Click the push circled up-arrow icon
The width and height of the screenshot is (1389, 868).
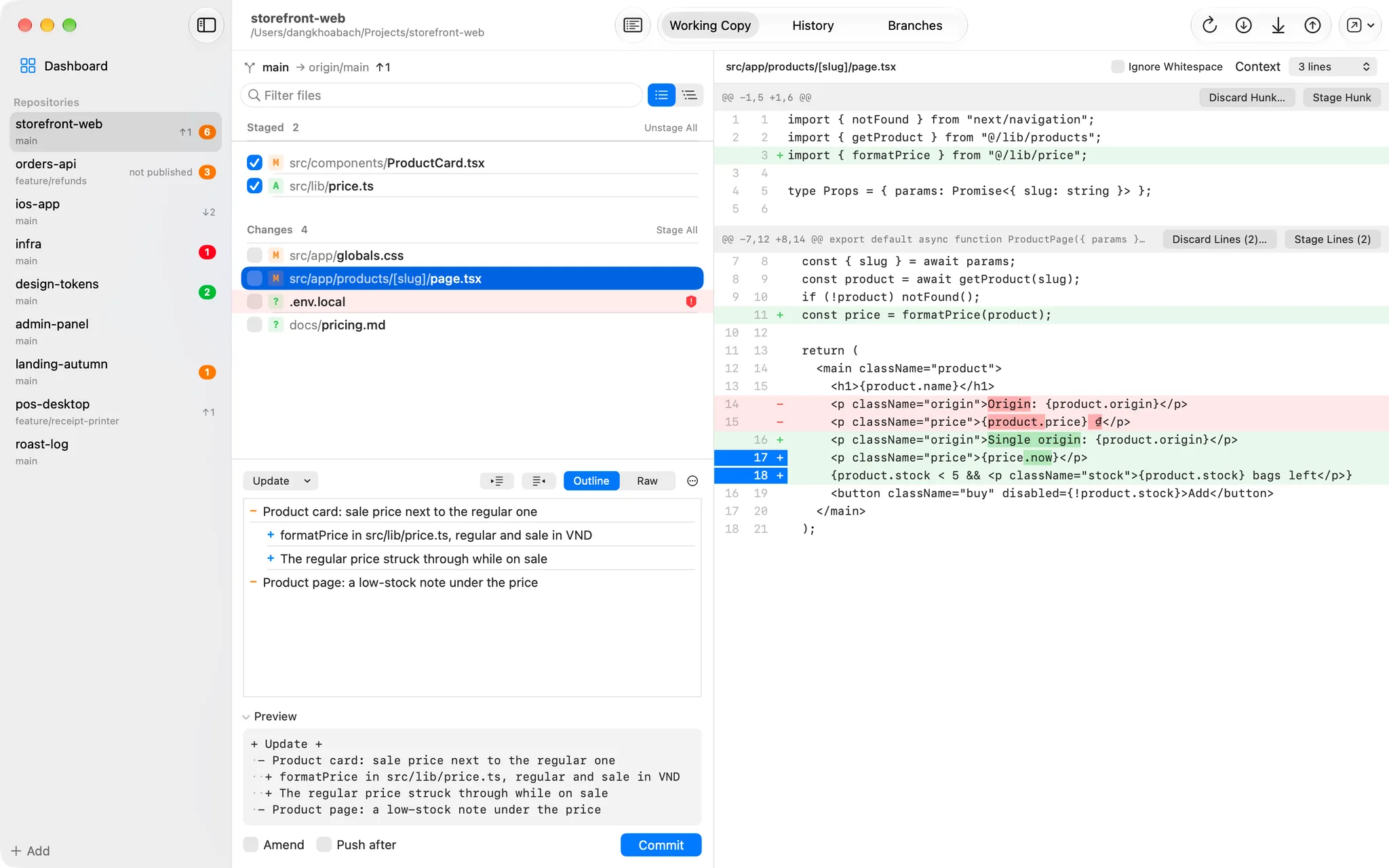point(1312,25)
